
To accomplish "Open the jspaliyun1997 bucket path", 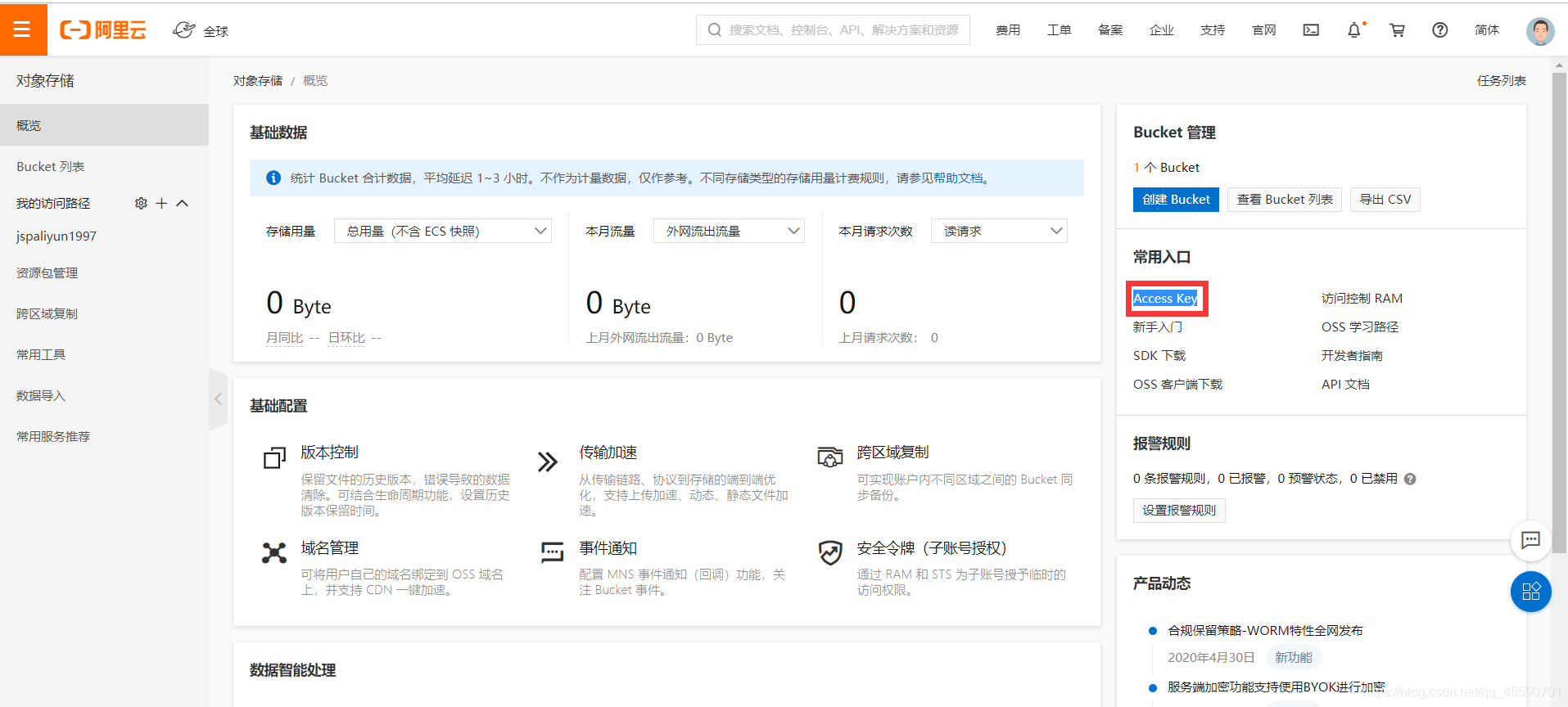I will [x=56, y=236].
